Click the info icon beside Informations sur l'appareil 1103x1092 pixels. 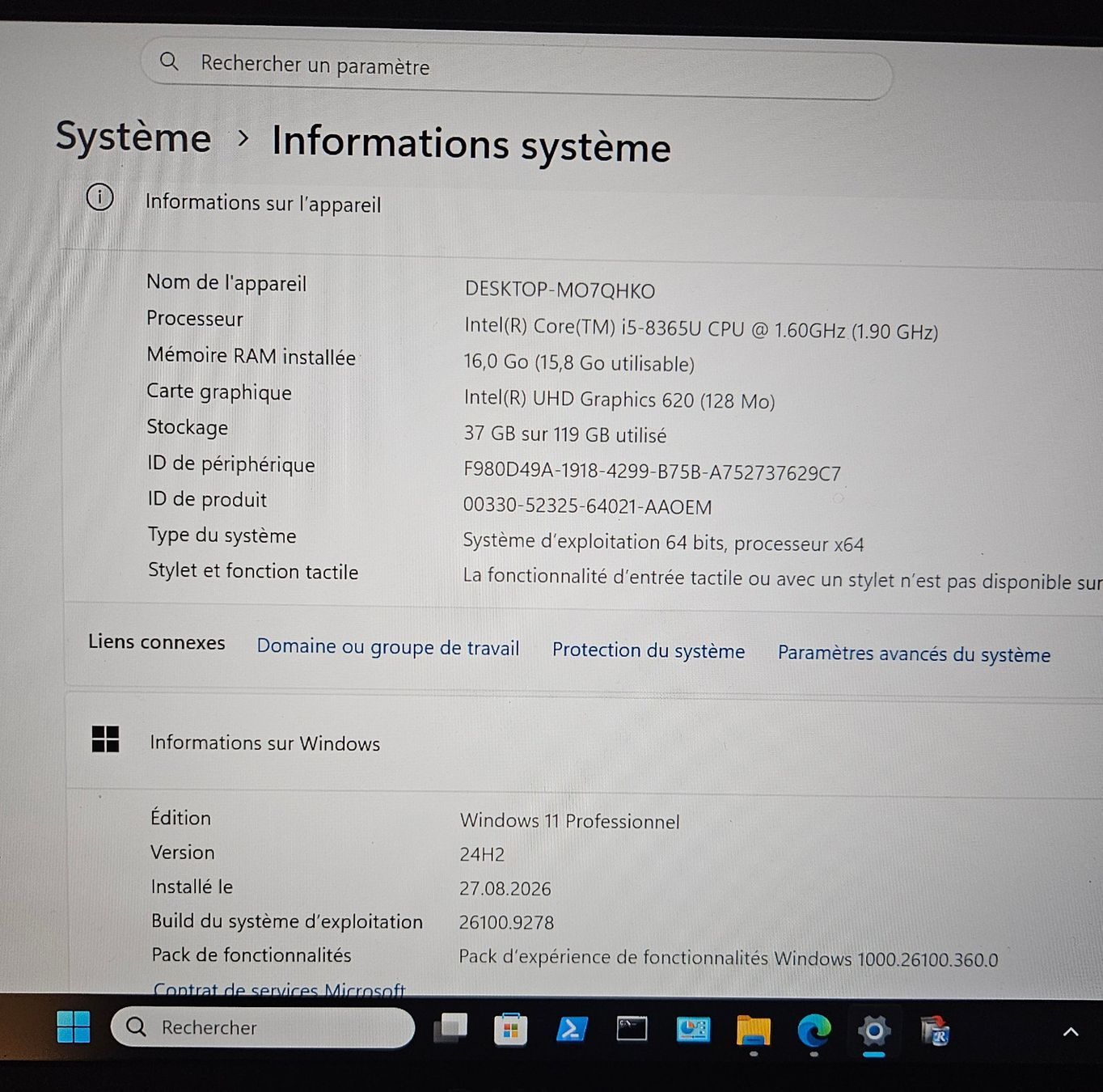click(x=99, y=197)
